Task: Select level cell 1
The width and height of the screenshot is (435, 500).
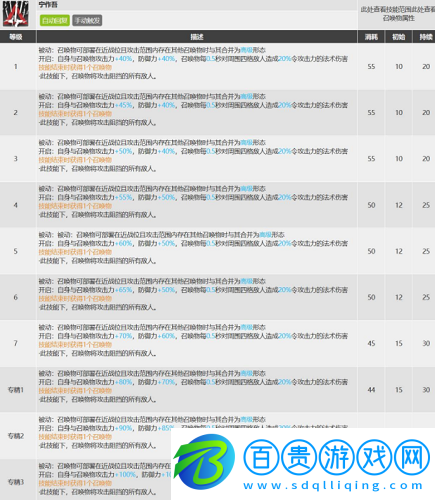Action: pos(16,67)
